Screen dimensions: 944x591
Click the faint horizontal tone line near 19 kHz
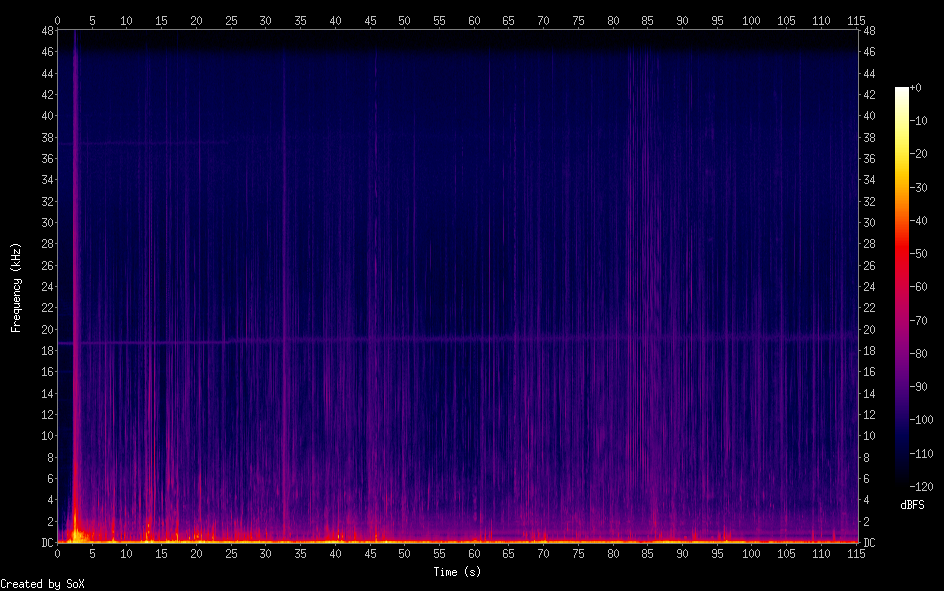[x=450, y=339]
